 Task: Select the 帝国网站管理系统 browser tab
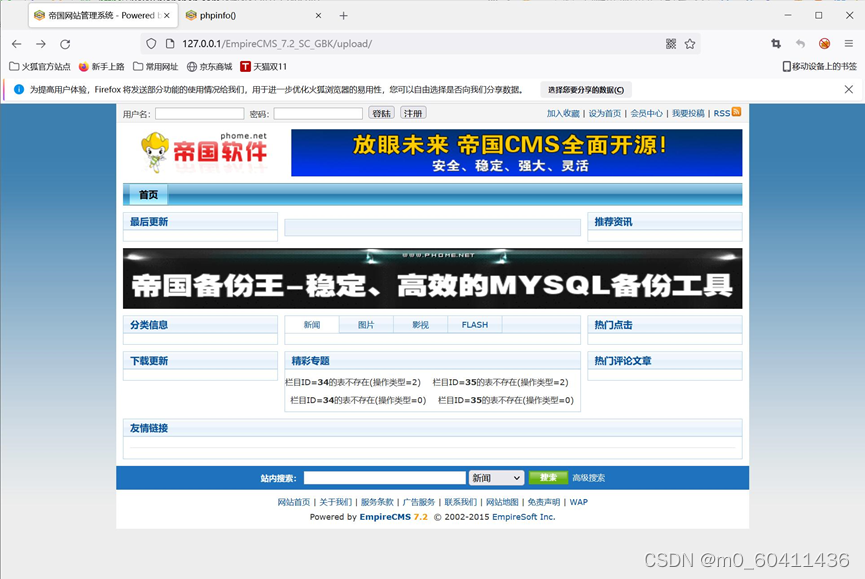[x=103, y=16]
